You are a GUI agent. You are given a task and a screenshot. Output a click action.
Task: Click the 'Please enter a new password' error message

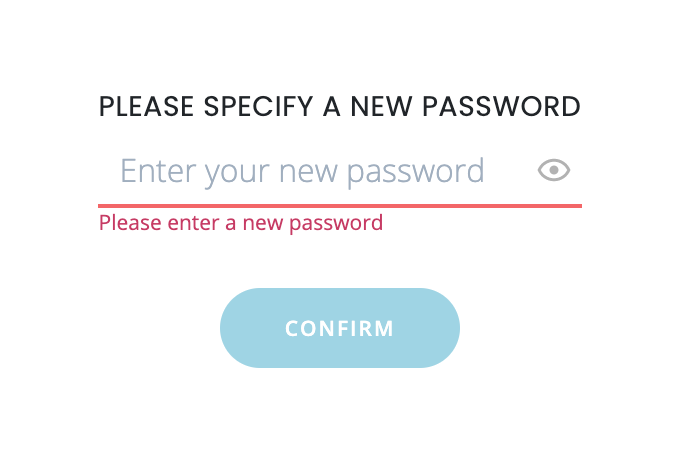coord(241,222)
